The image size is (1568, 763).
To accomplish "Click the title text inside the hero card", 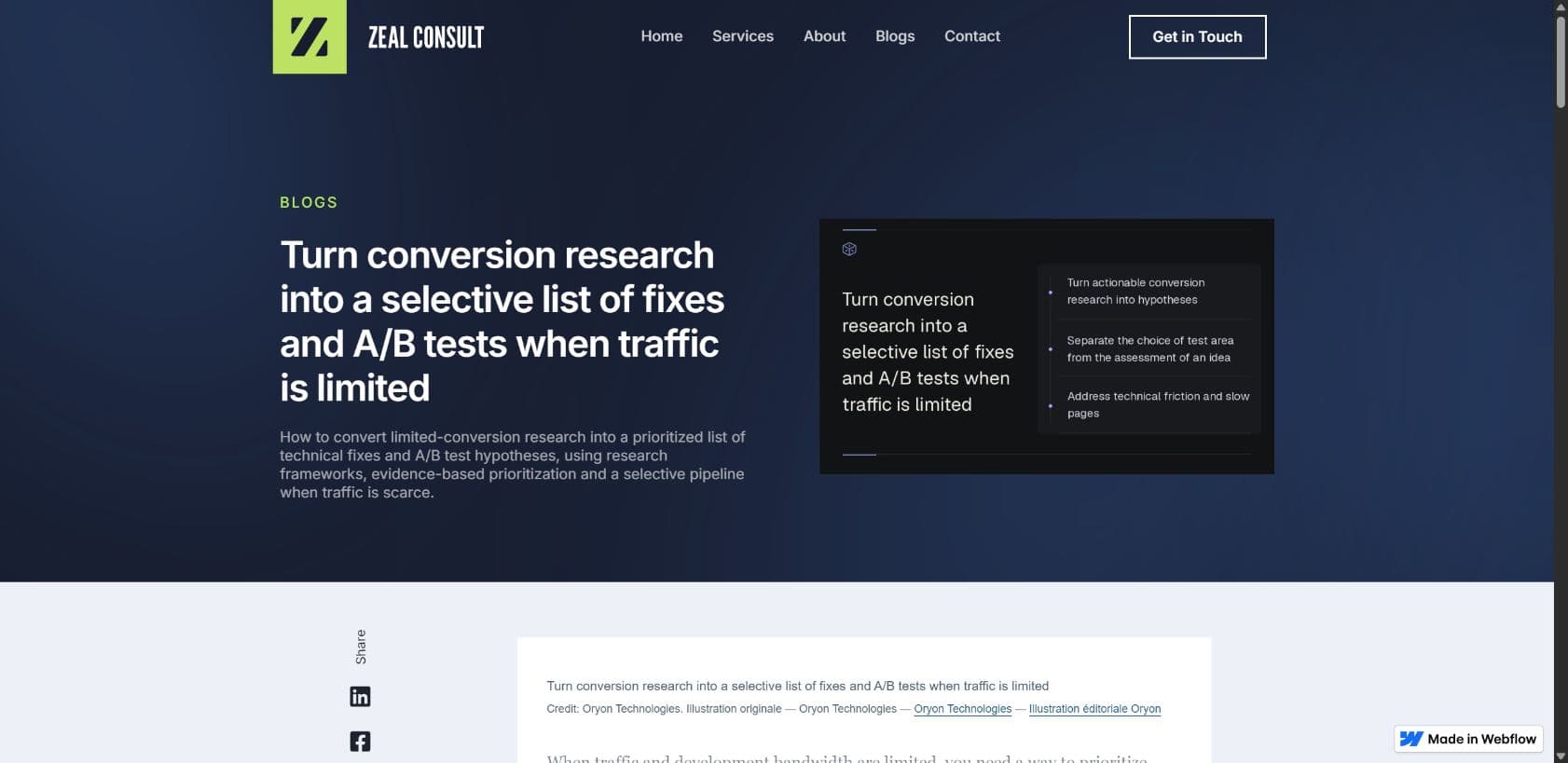I will 928,352.
